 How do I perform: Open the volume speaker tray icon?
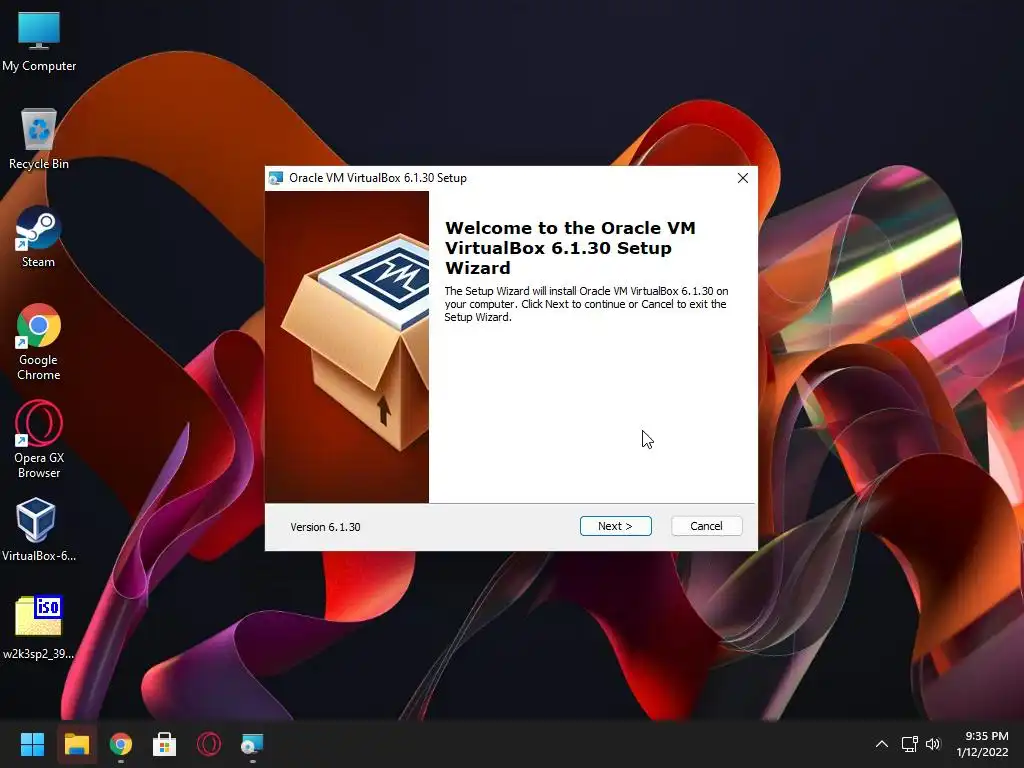(933, 744)
